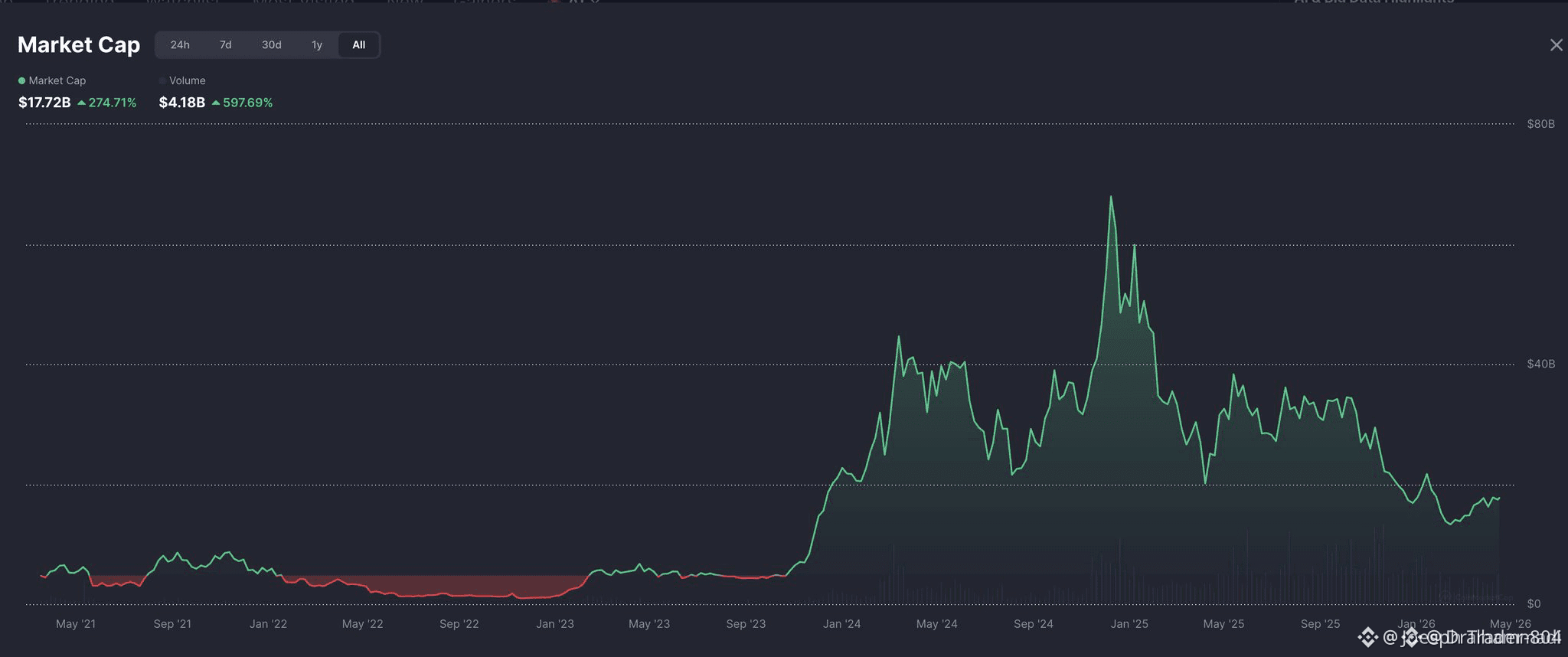Click the Sep '24 x-axis label
Viewport: 1568px width, 657px height.
(x=1034, y=624)
